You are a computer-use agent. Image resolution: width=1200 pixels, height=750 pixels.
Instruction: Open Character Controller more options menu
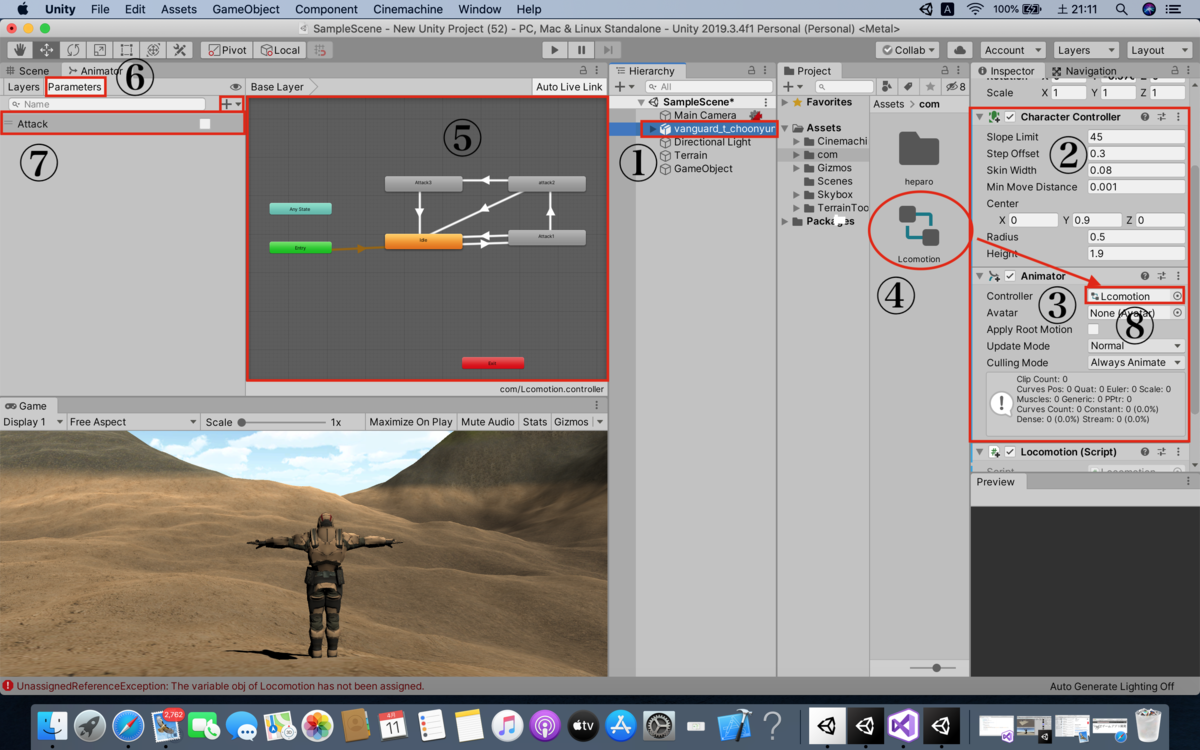click(x=1178, y=117)
